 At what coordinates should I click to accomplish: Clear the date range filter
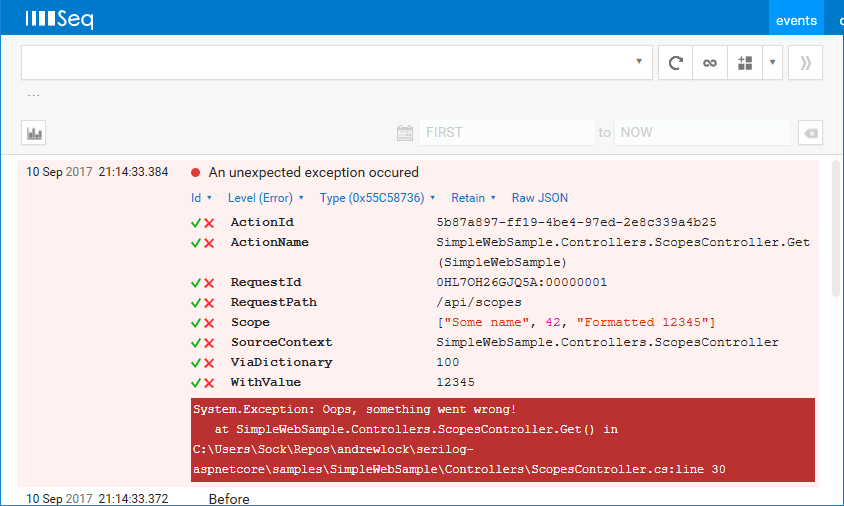tap(811, 133)
